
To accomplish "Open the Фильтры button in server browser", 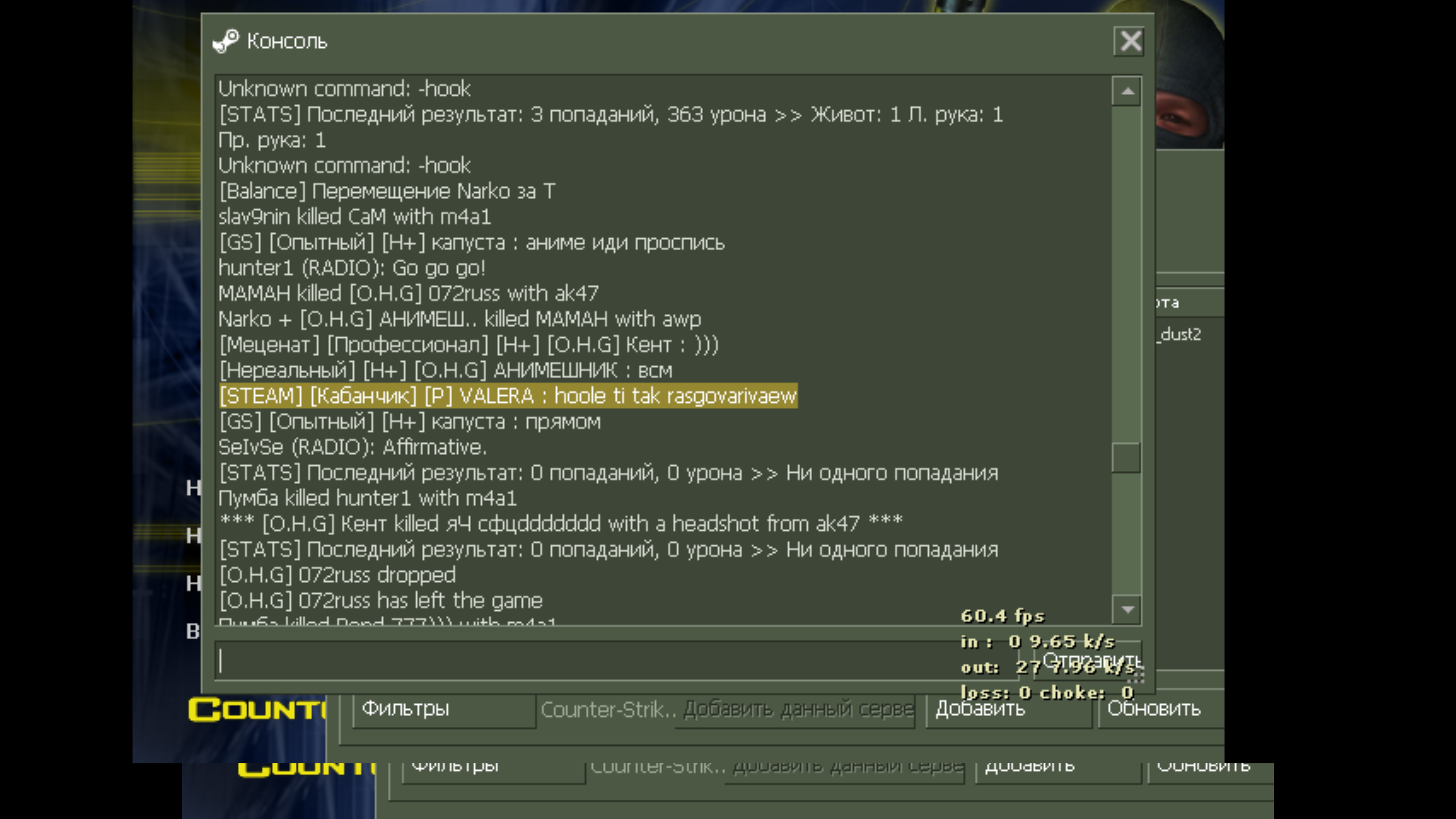I will point(444,709).
